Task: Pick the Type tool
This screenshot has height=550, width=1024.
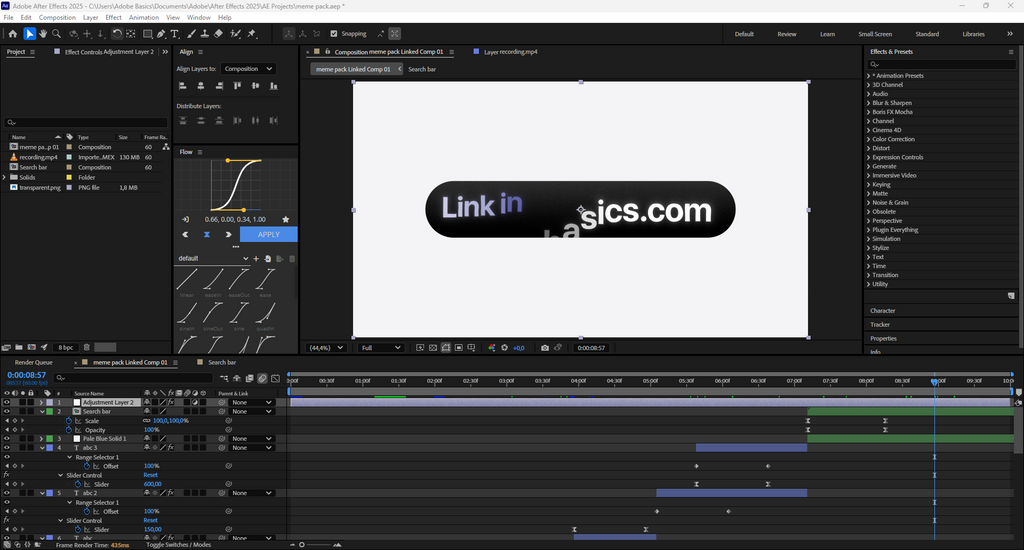Action: pyautogui.click(x=175, y=34)
